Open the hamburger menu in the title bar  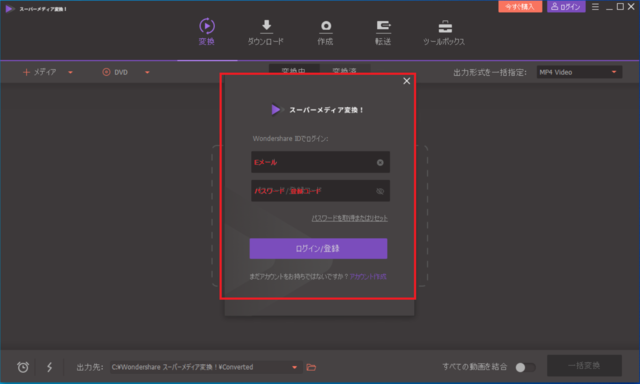pos(596,7)
